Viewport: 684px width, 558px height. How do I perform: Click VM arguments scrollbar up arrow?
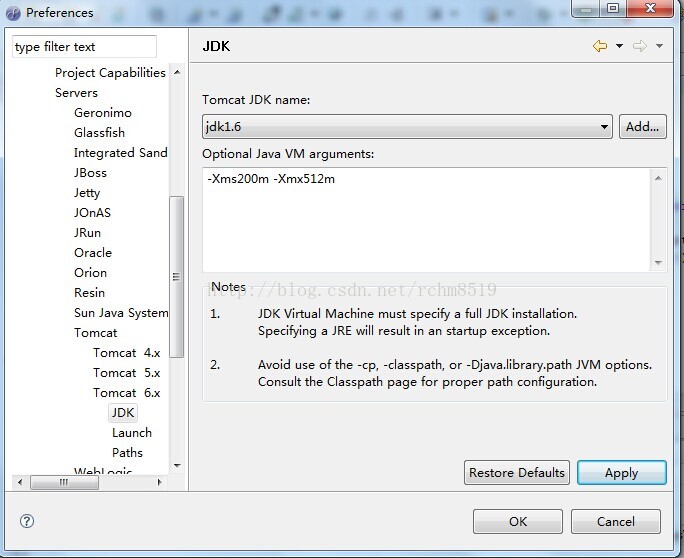[658, 178]
